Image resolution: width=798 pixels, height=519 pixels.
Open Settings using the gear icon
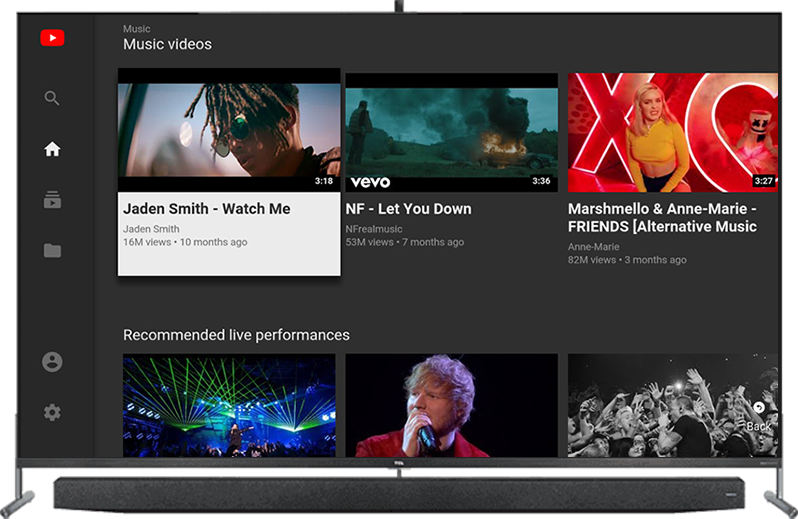pos(52,412)
